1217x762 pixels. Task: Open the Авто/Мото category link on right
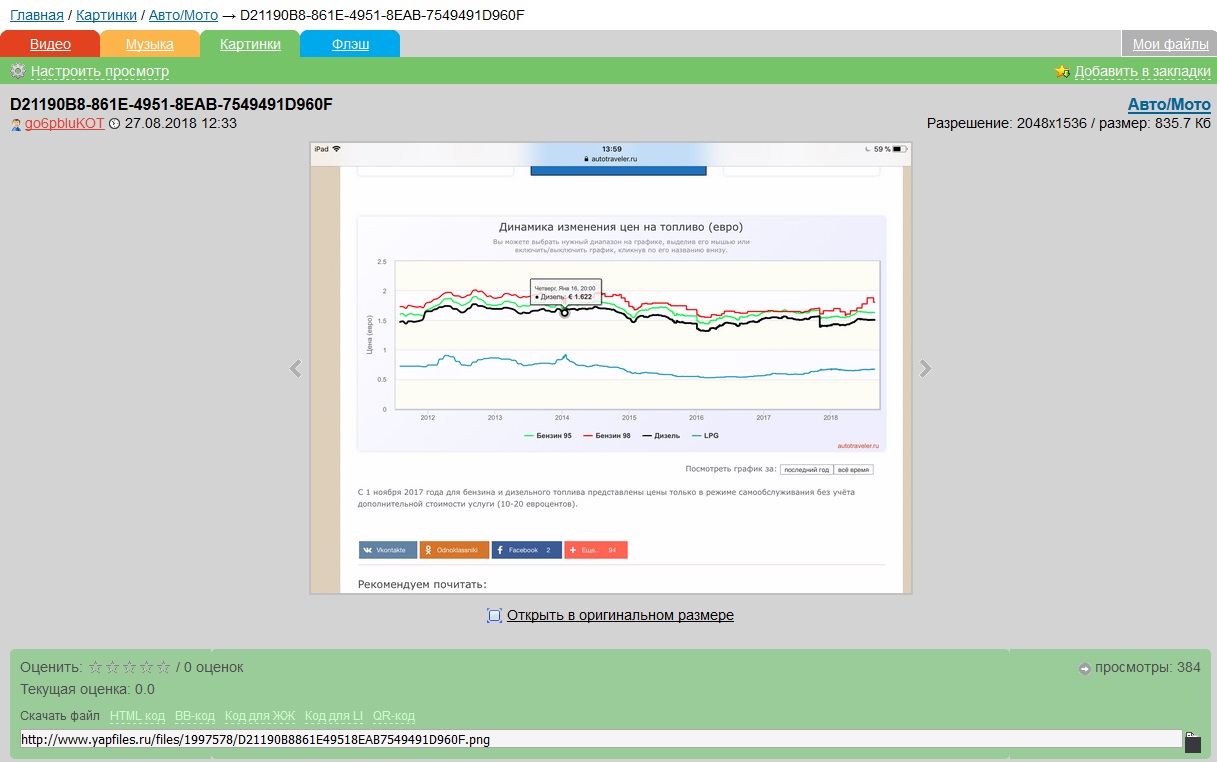pyautogui.click(x=1169, y=105)
